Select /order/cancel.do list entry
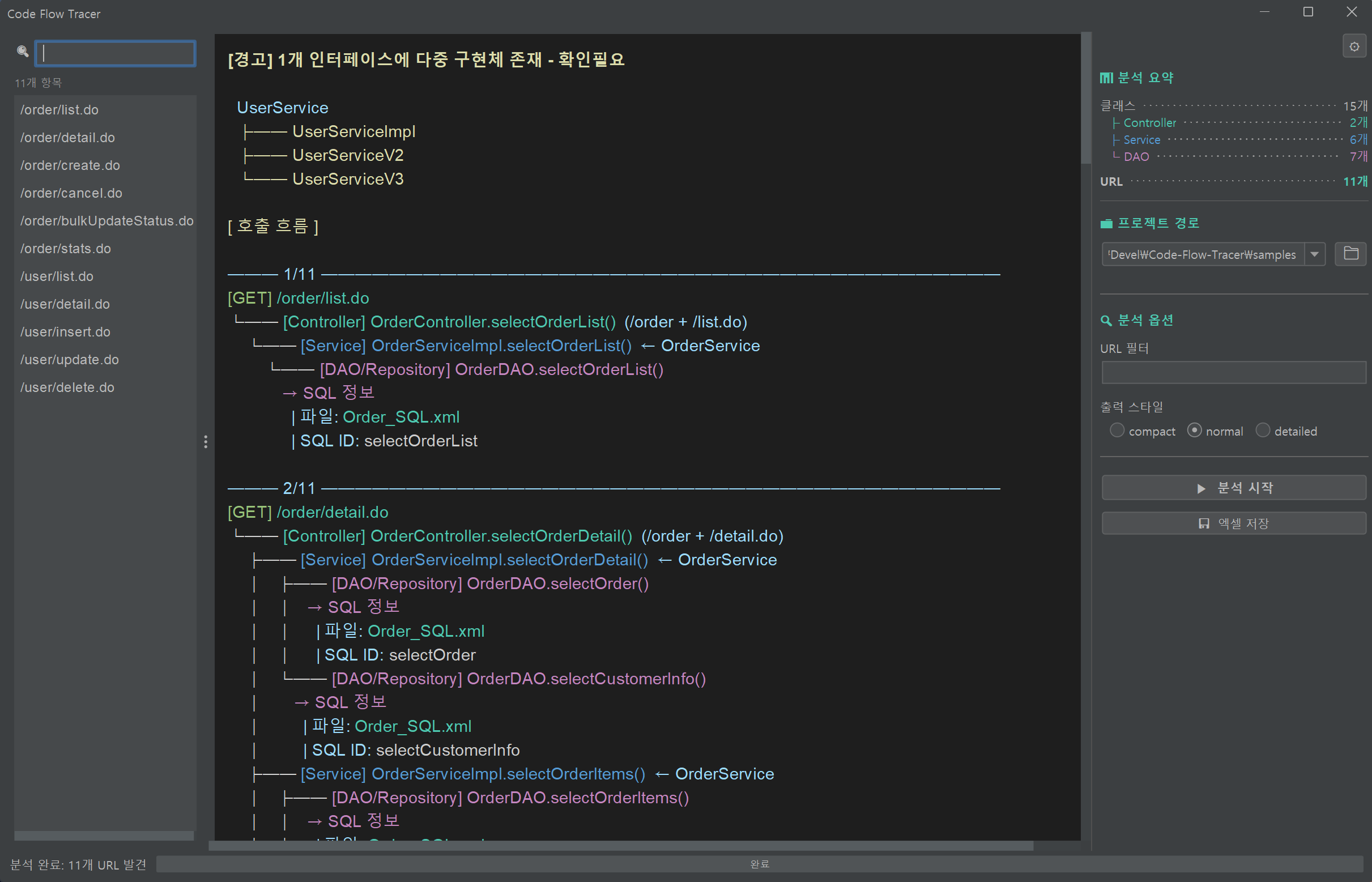Screen dimensions: 1372x882 (x=71, y=193)
